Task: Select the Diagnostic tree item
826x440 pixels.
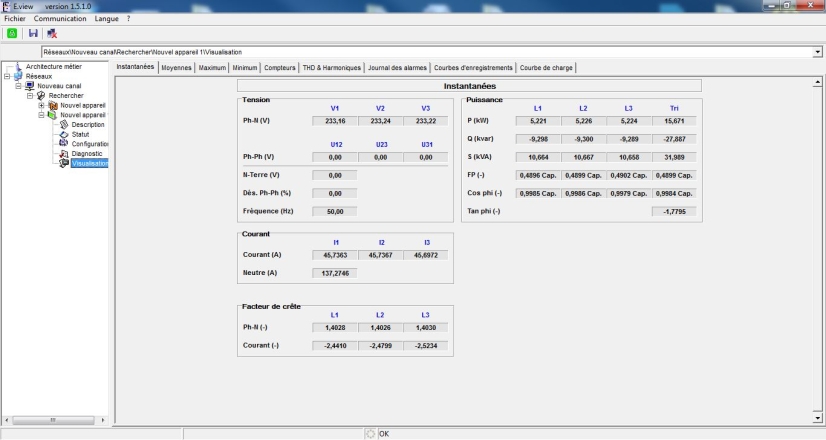Action: (87, 153)
